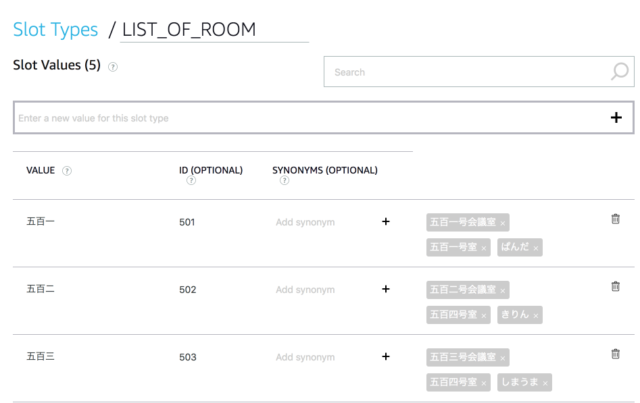Add new slot value with plus icon
The height and width of the screenshot is (403, 640).
(x=616, y=118)
